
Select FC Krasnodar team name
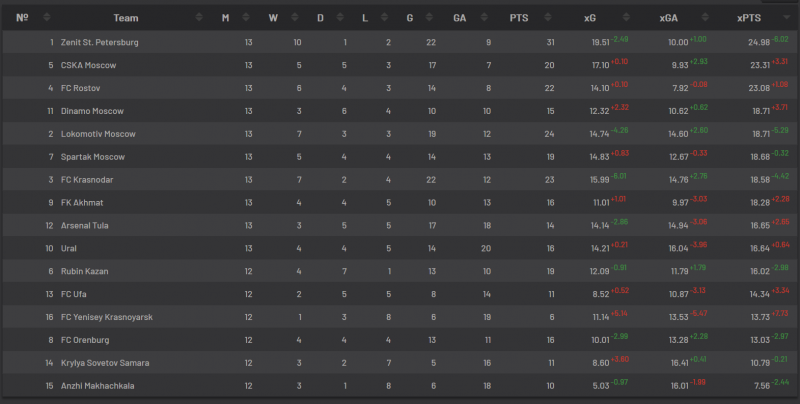tap(87, 180)
